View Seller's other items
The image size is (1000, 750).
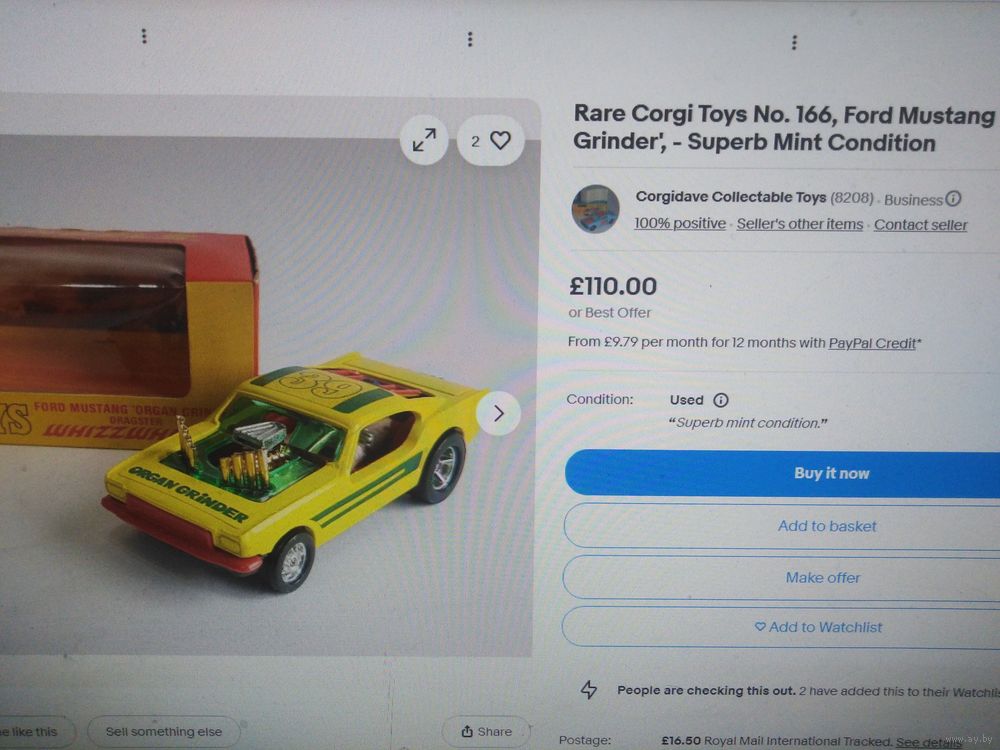(x=800, y=224)
